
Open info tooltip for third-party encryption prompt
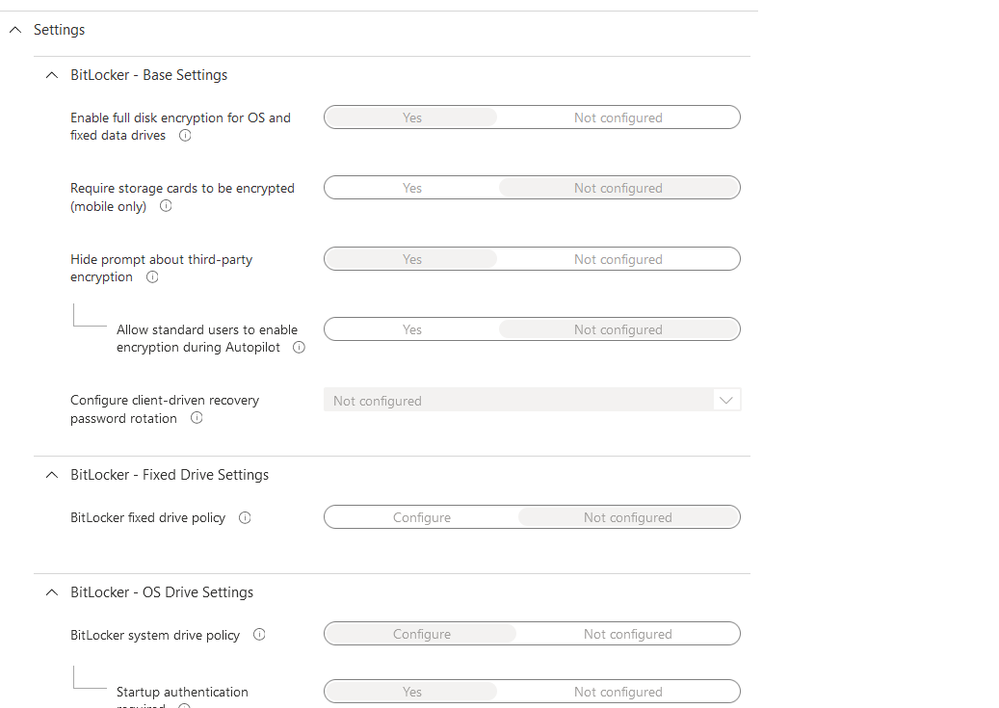[x=152, y=277]
